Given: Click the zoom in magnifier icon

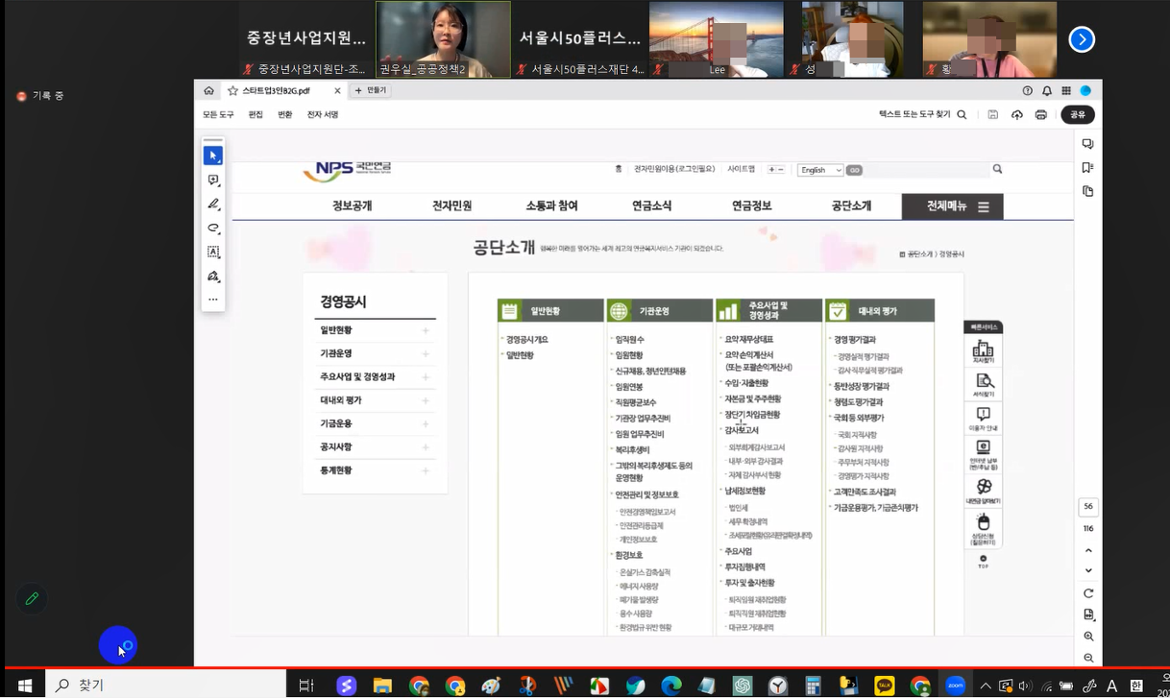Looking at the screenshot, I should (x=1088, y=636).
